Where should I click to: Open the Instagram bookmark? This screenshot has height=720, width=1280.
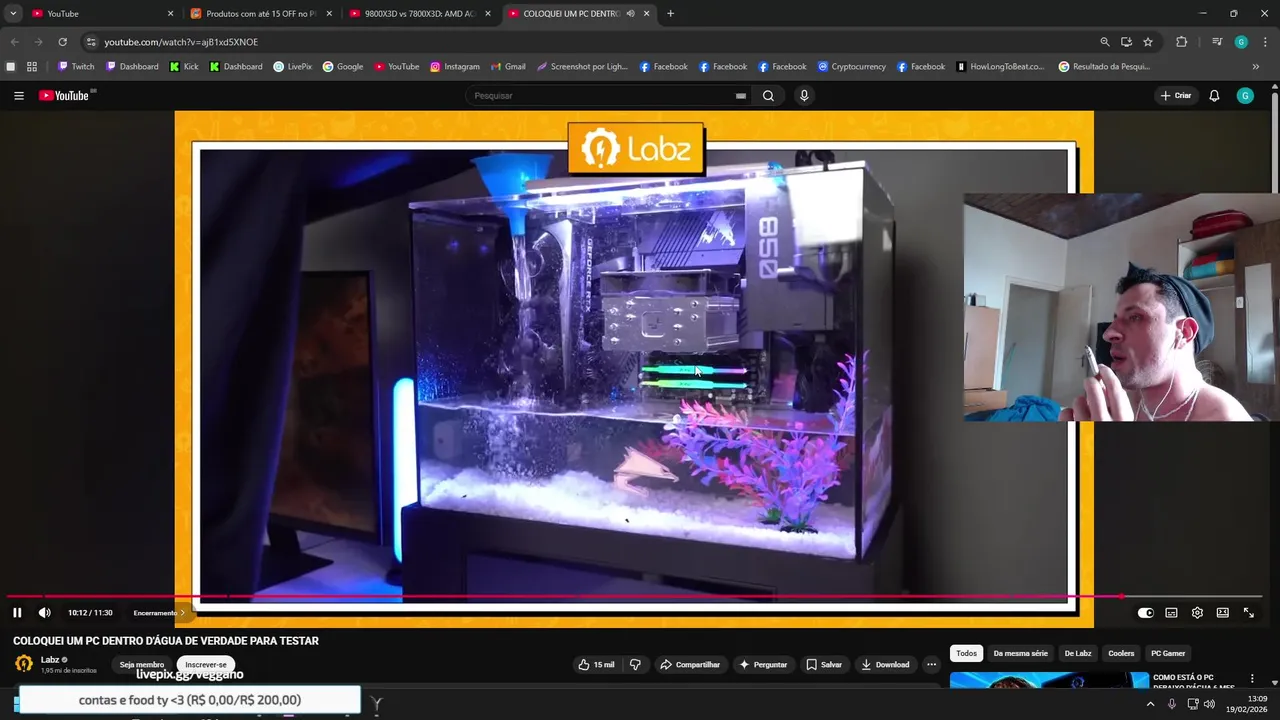pos(455,67)
